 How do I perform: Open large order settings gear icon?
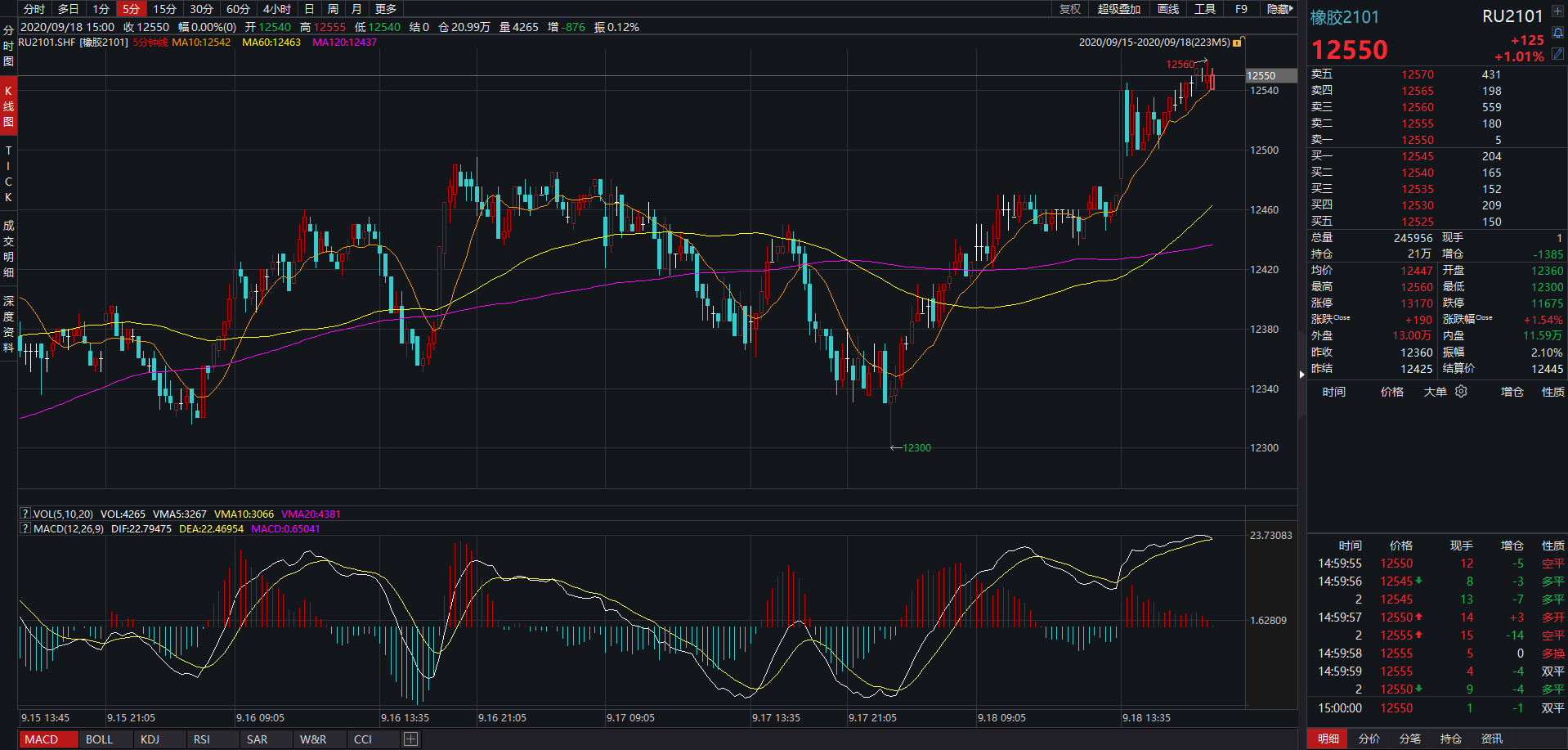click(x=1461, y=392)
